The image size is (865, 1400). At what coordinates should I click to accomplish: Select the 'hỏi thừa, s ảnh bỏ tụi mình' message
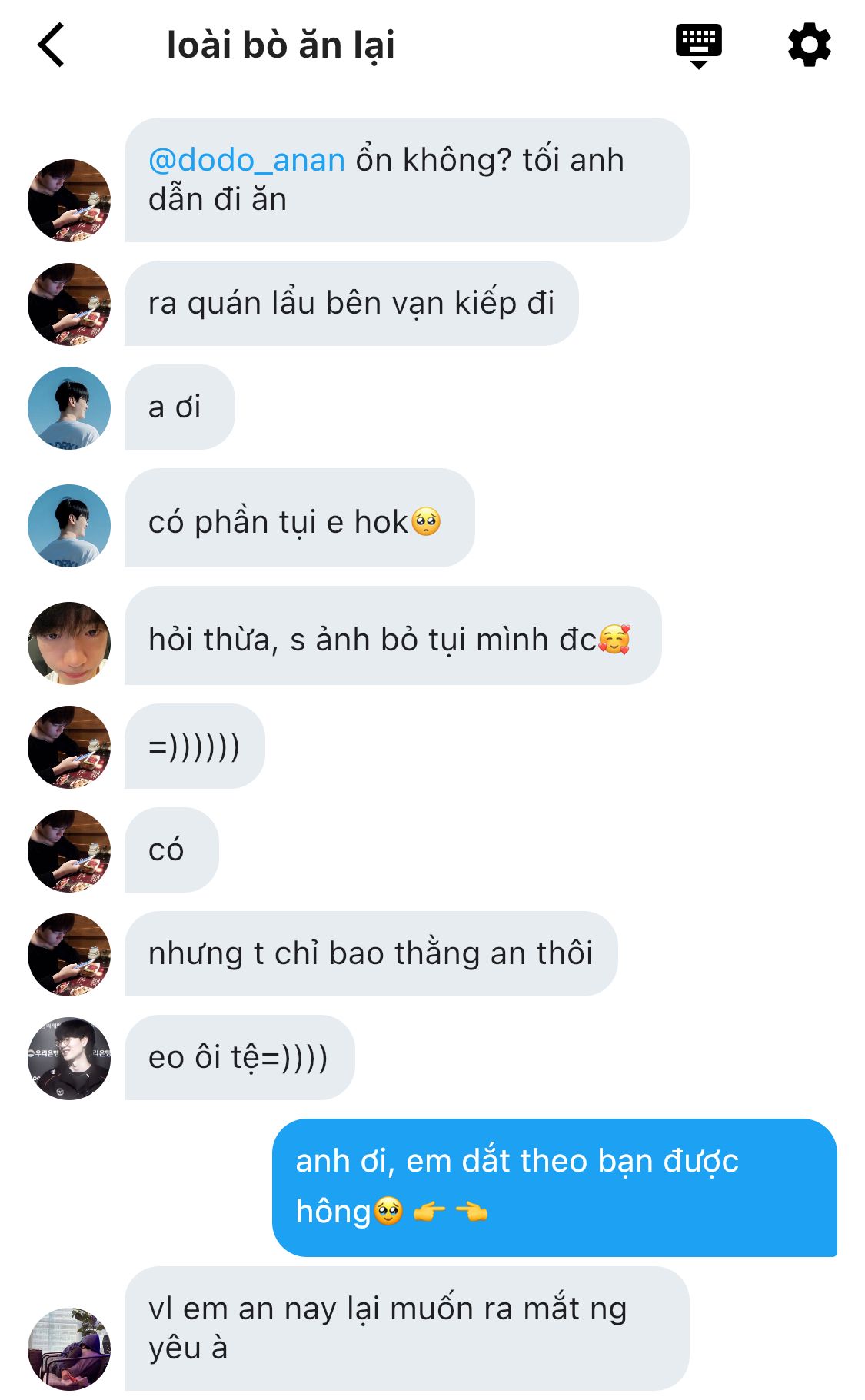click(x=393, y=636)
